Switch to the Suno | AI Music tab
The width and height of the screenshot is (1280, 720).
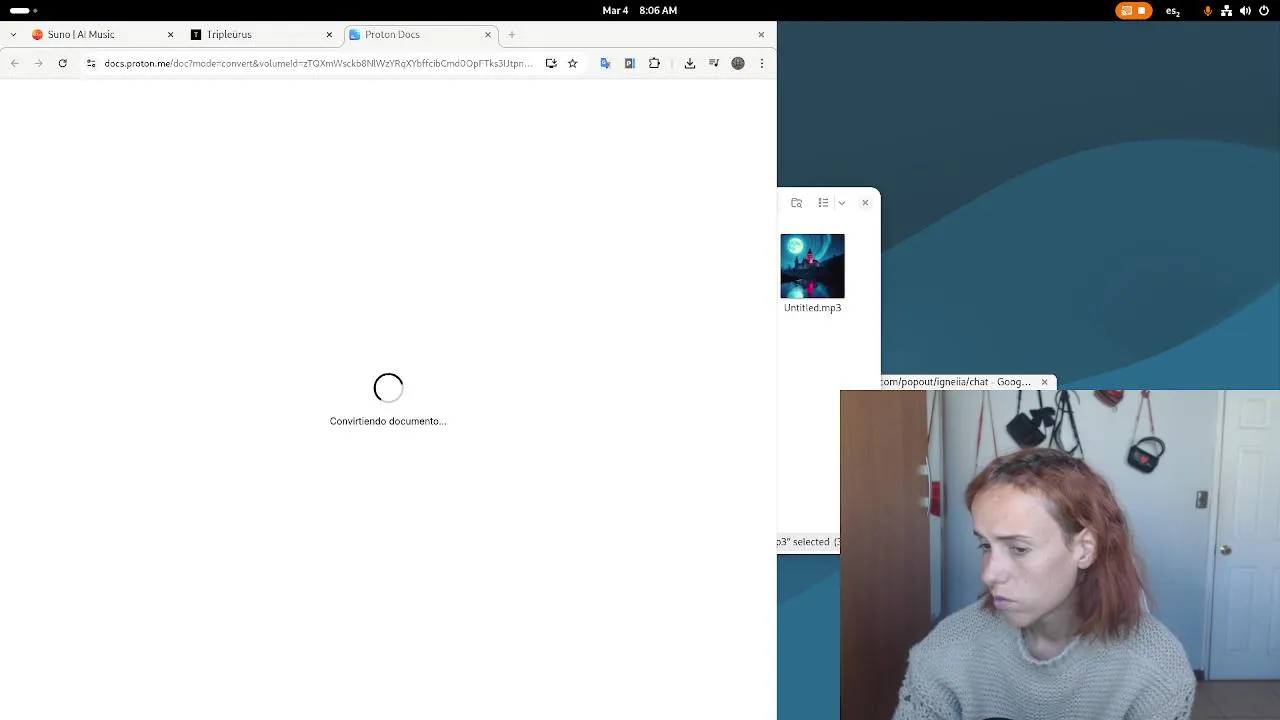100,34
